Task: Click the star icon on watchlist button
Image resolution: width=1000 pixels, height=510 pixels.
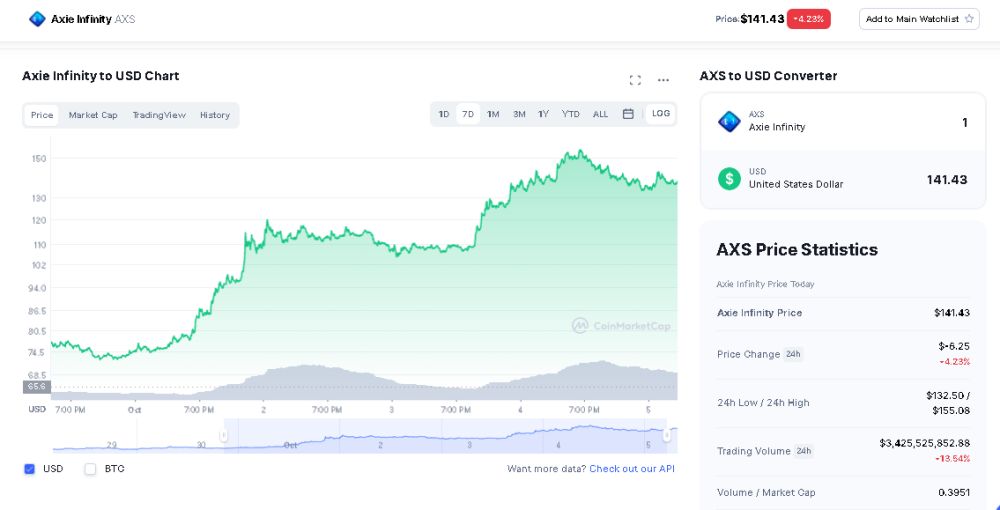Action: (969, 19)
